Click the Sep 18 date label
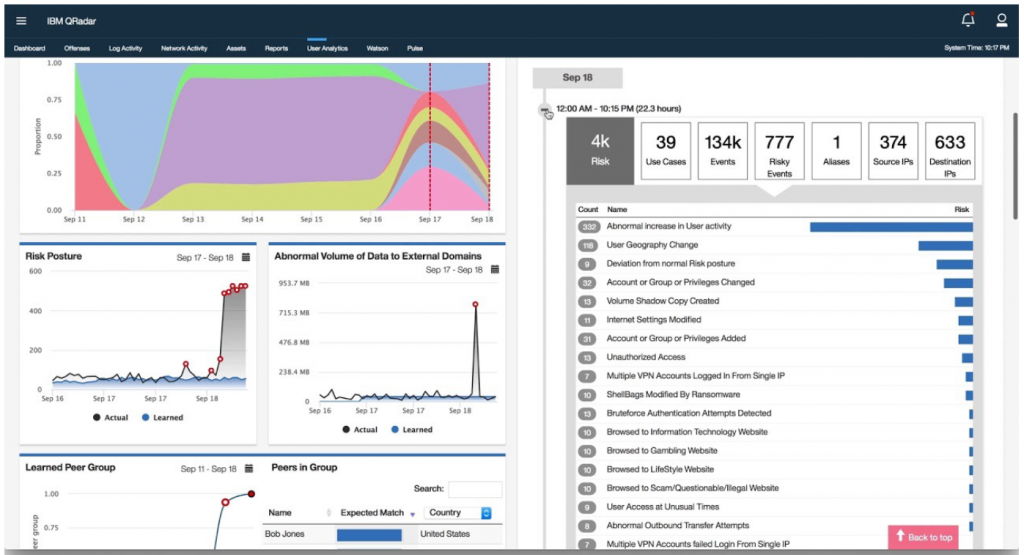Image resolution: width=1024 pixels, height=555 pixels. [x=577, y=78]
